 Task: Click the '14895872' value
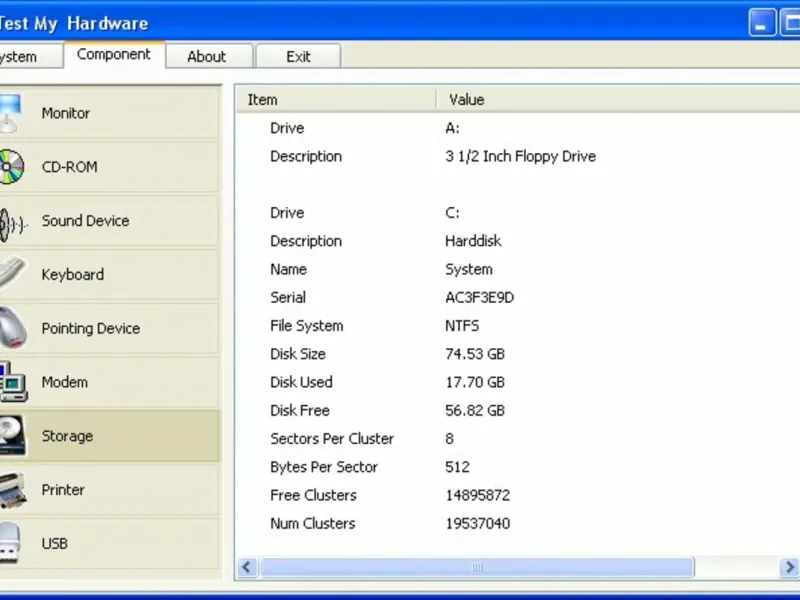(478, 495)
